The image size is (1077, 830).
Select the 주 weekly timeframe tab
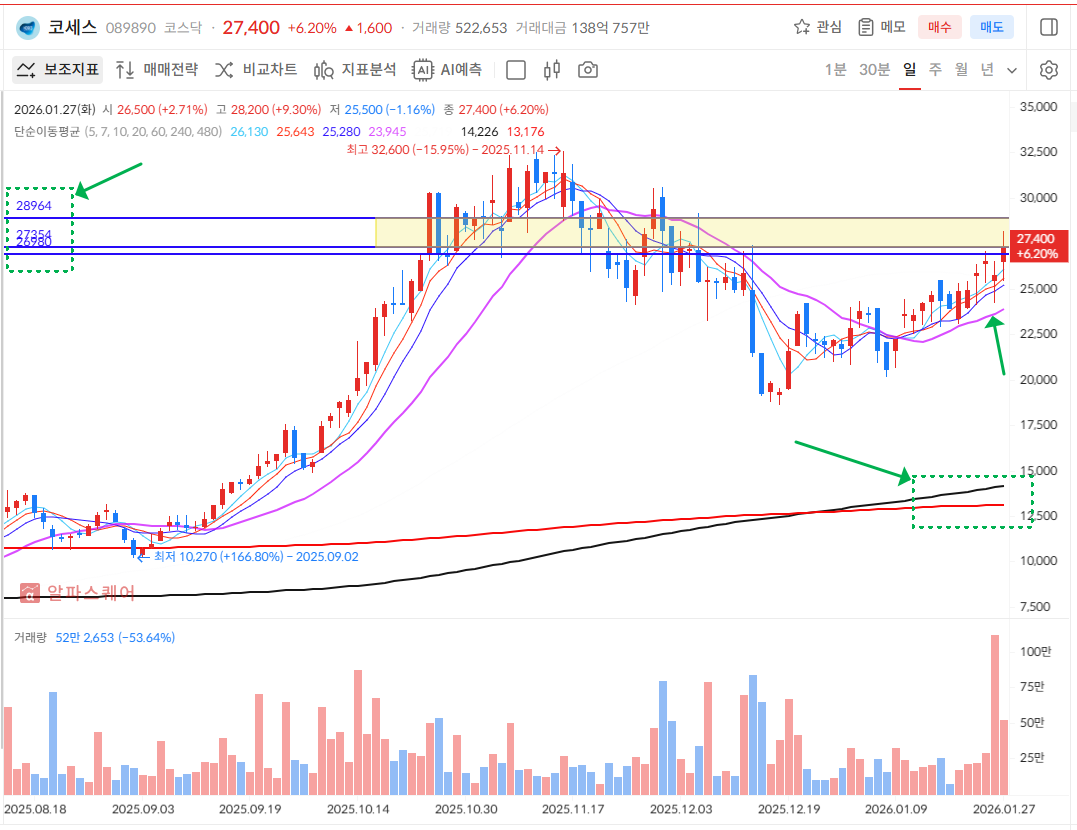click(x=935, y=70)
